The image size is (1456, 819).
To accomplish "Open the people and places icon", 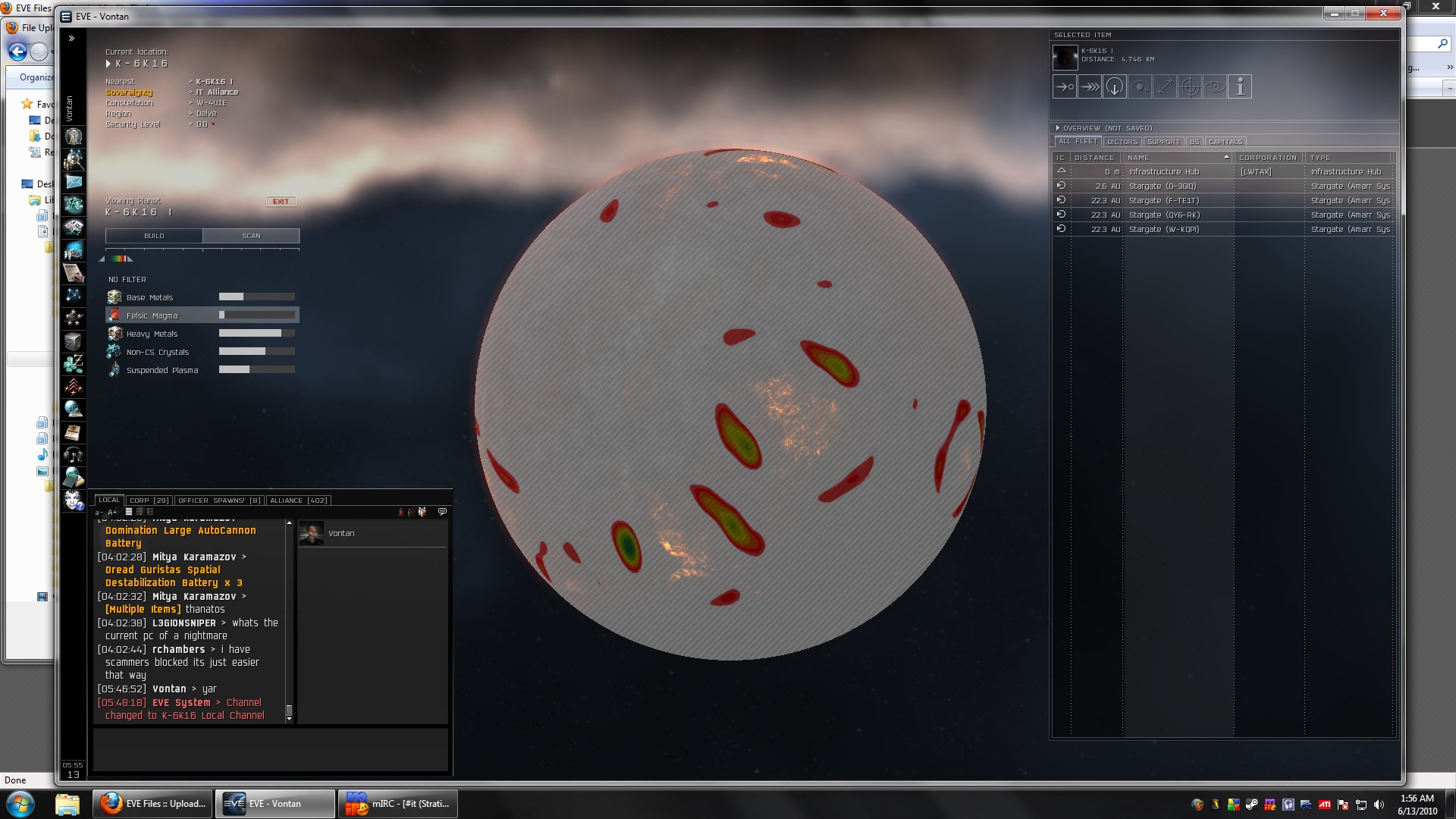I will pyautogui.click(x=74, y=159).
